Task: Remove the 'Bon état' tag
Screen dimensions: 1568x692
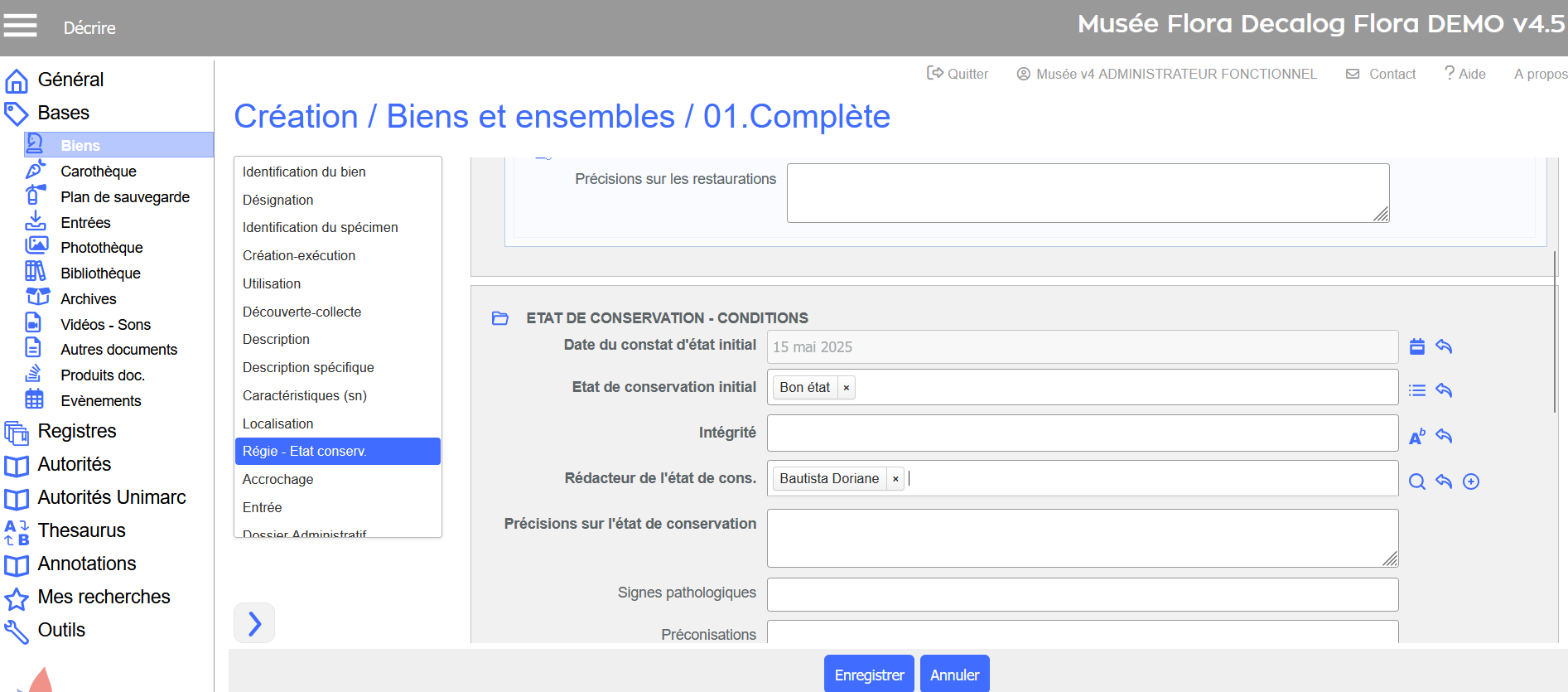Action: (846, 388)
